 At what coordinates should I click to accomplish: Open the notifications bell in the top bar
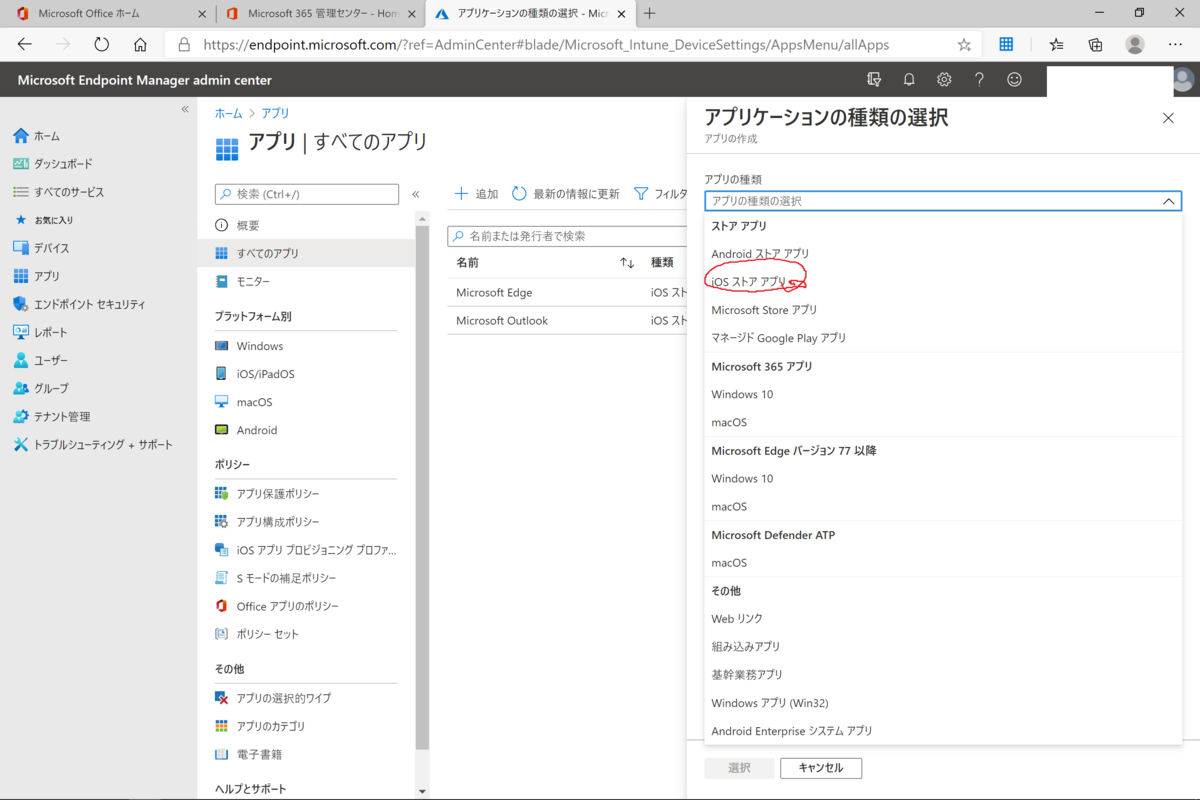909,79
